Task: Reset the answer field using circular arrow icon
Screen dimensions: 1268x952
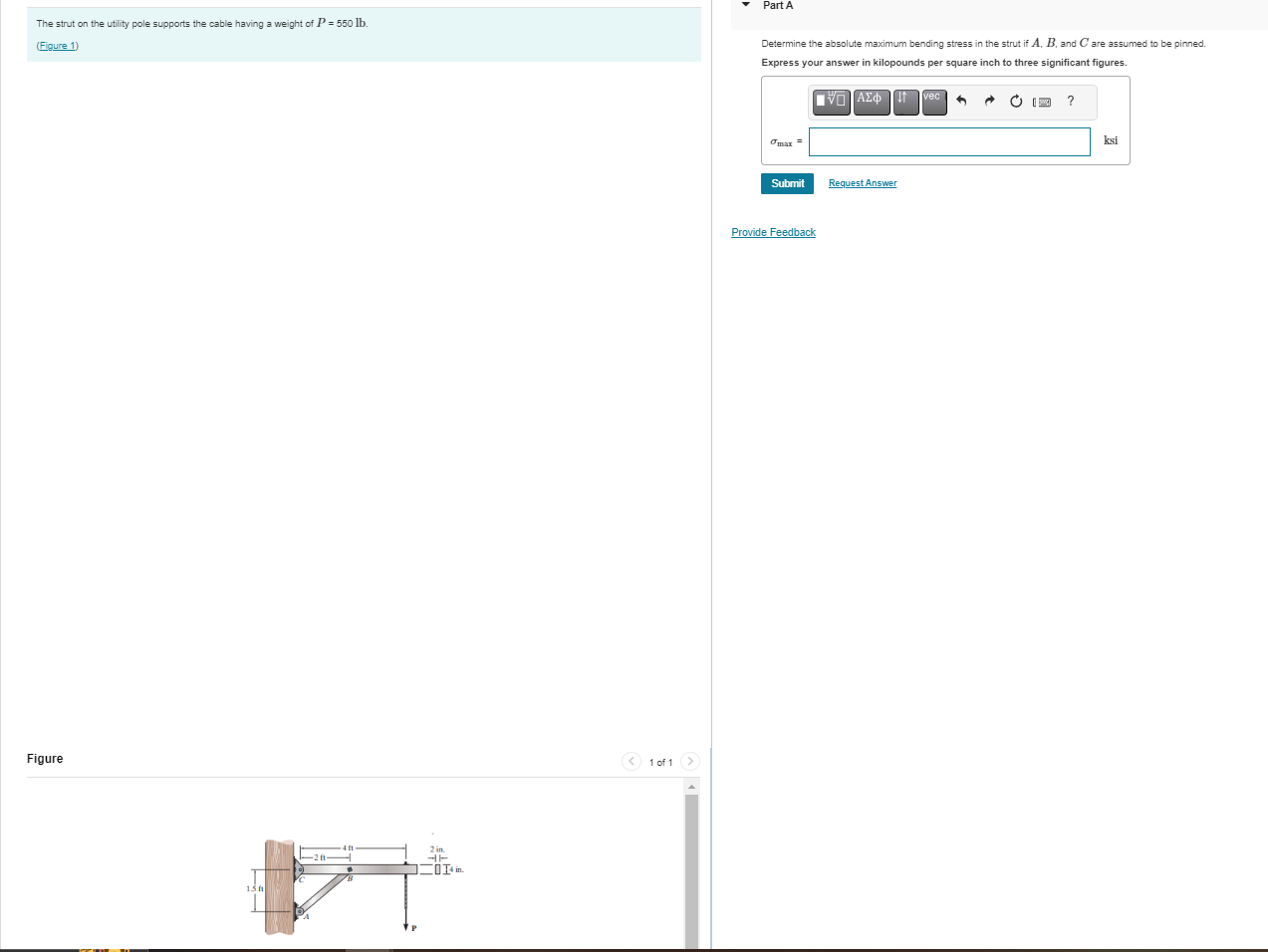Action: point(1015,101)
